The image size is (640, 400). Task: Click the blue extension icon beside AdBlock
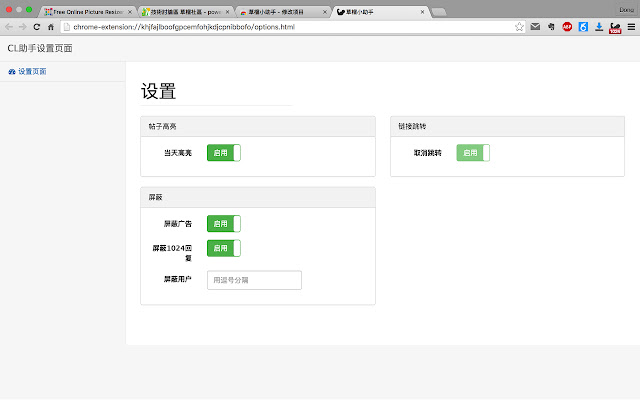click(583, 27)
